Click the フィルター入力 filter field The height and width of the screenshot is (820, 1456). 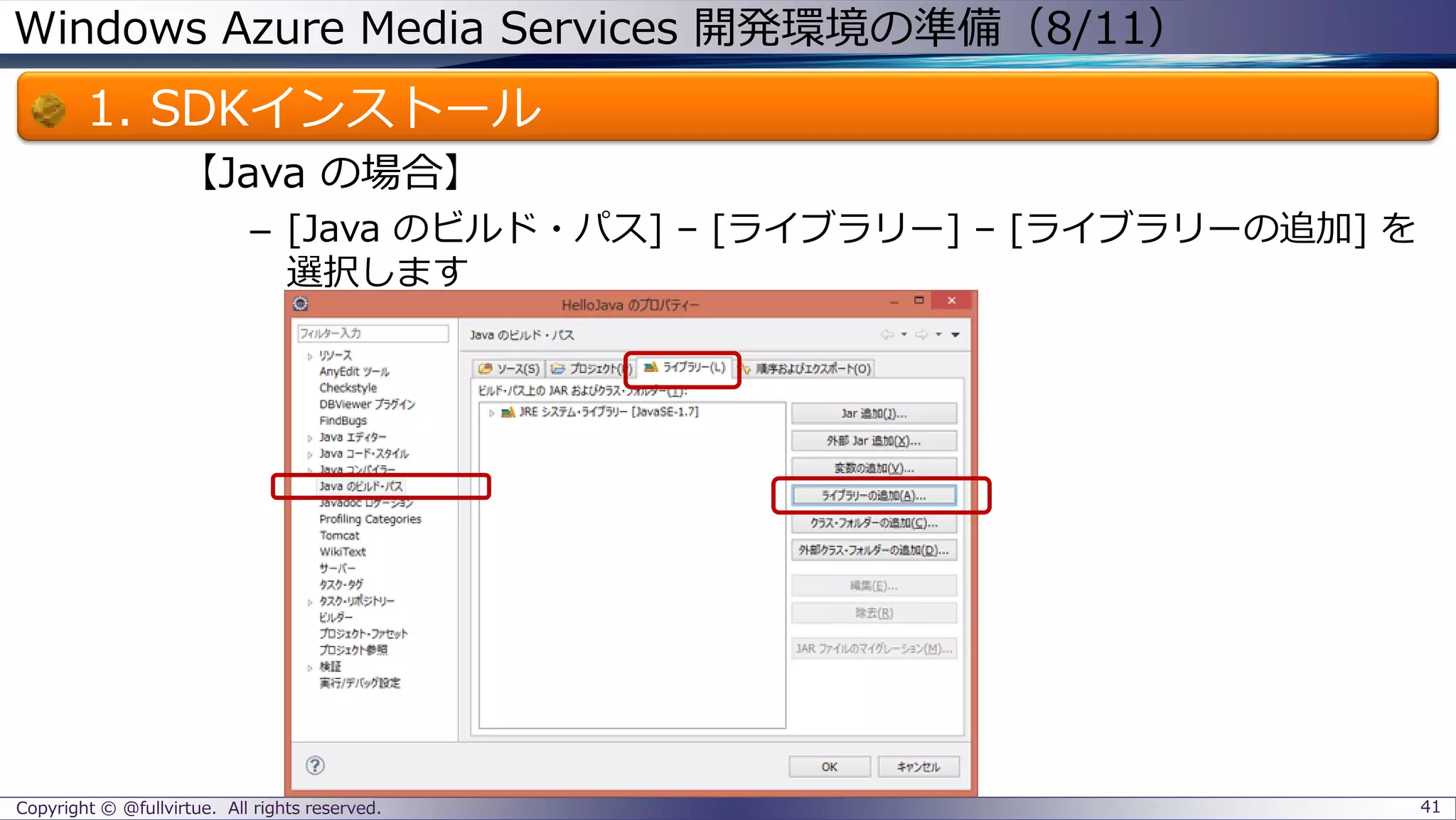[373, 333]
